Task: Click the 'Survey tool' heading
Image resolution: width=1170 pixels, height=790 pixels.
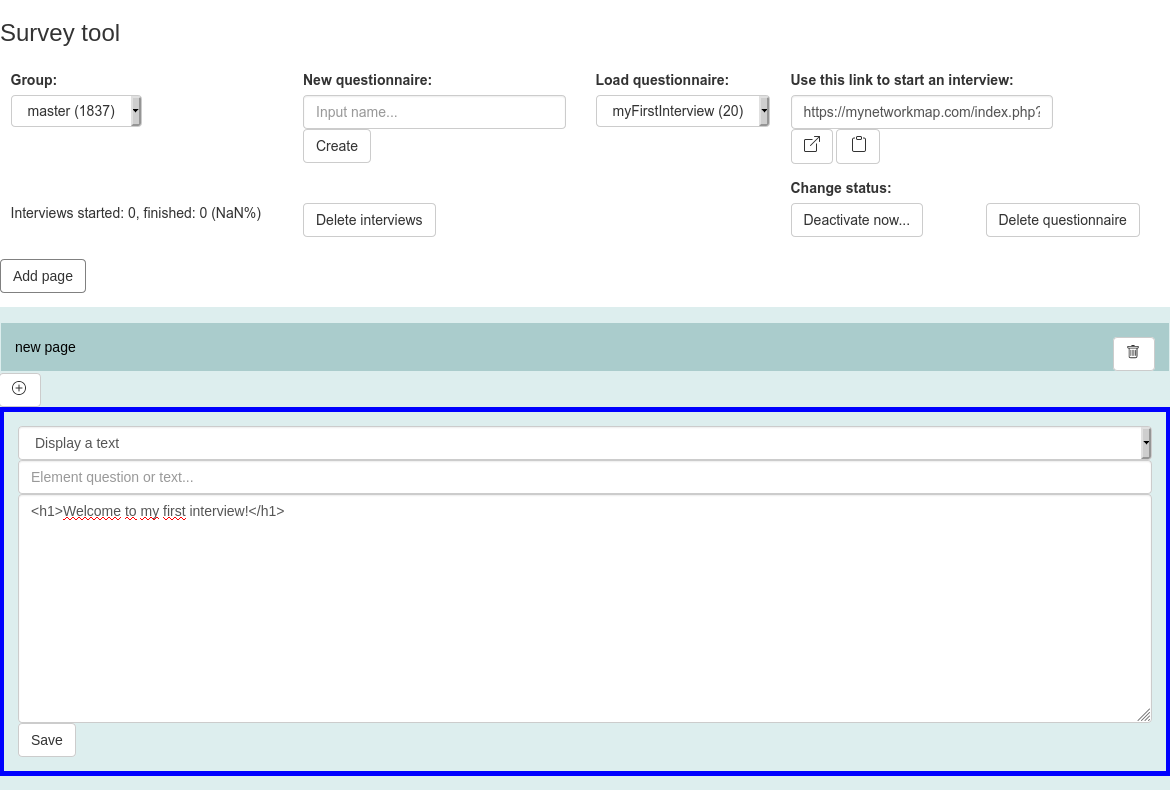Action: (60, 33)
